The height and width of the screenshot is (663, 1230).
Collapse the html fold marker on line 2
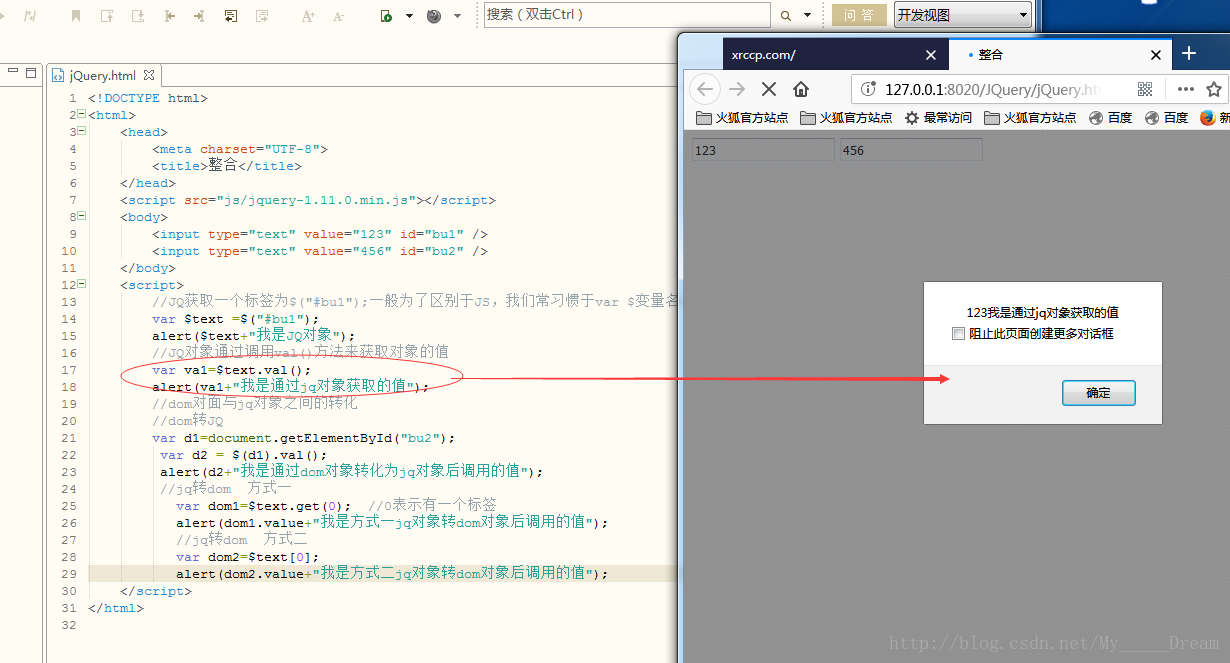click(81, 115)
